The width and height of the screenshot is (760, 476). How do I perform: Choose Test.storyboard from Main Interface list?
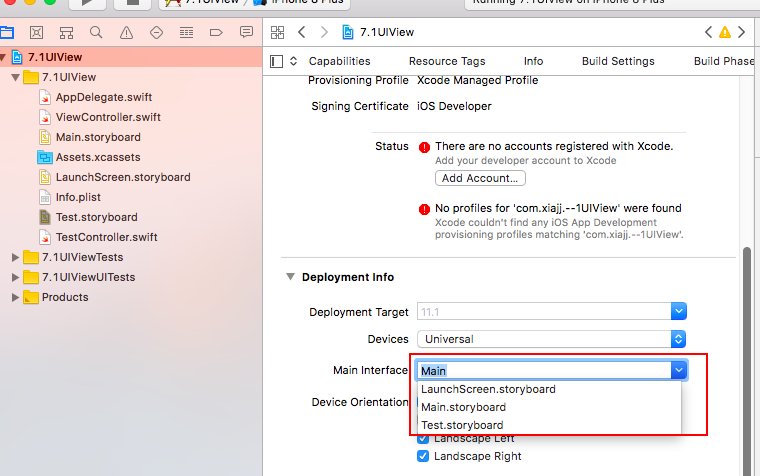[x=462, y=425]
